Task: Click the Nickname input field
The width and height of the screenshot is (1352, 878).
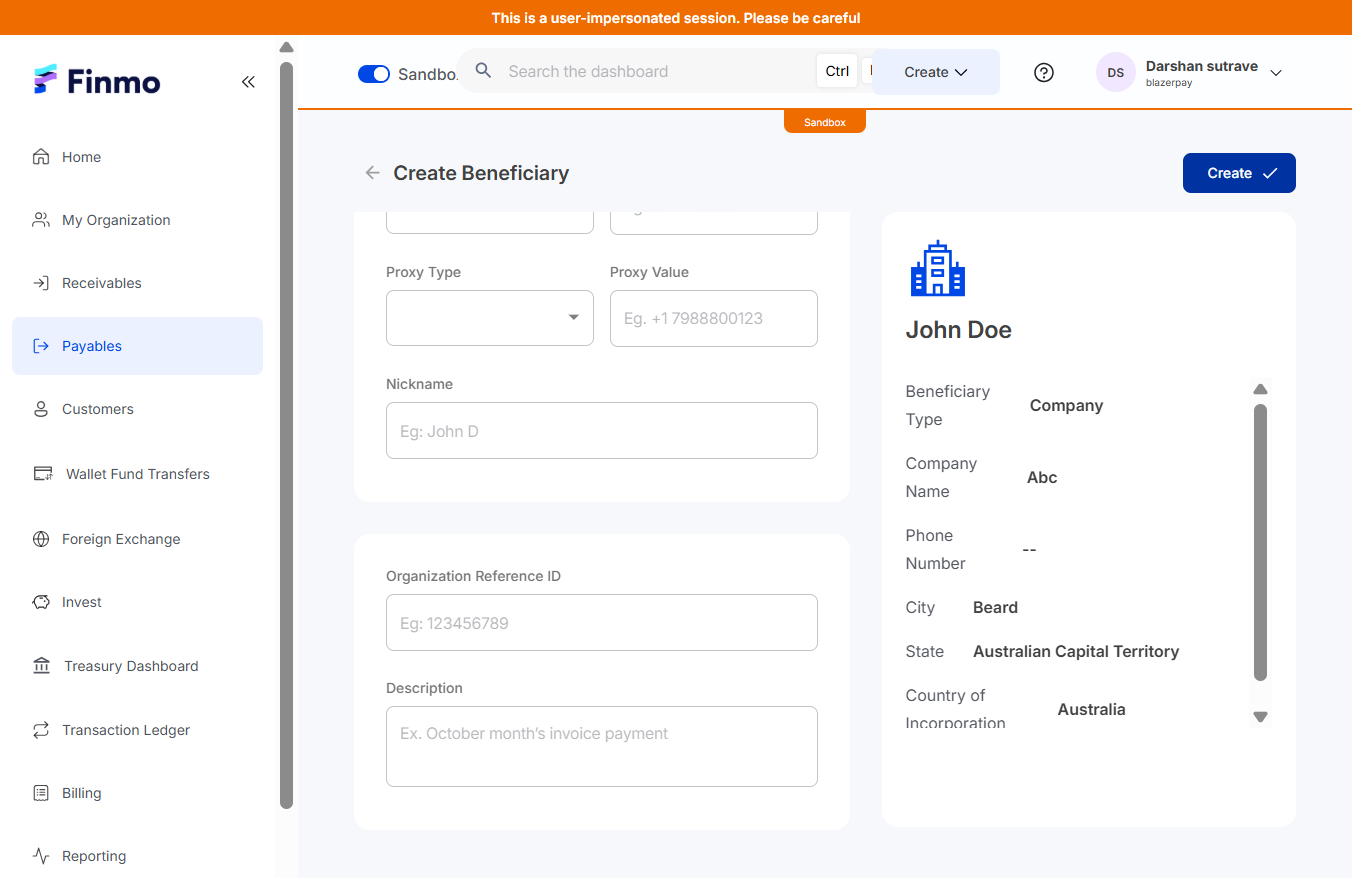Action: pos(602,431)
